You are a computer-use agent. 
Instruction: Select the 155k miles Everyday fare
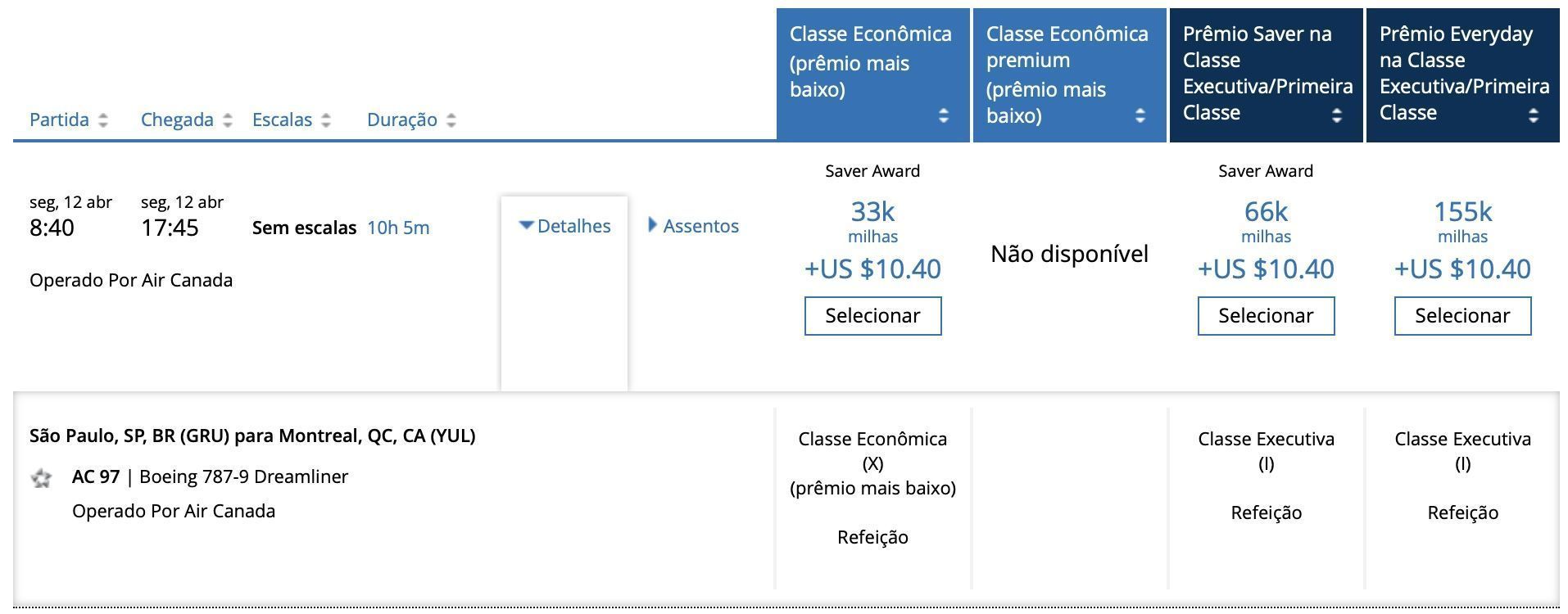1462,316
